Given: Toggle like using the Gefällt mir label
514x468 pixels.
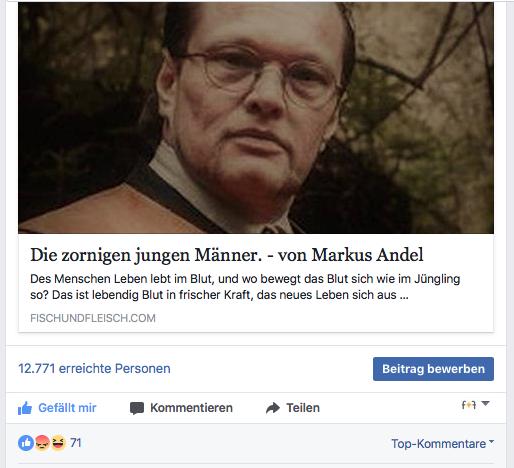Looking at the screenshot, I should [67, 408].
